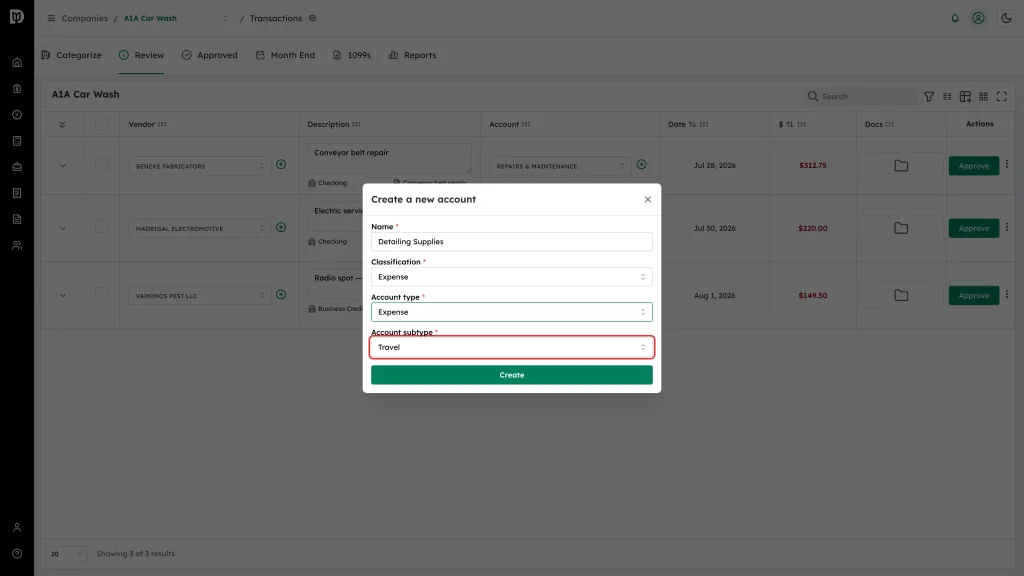
Task: Open the Repairs & Maintenance account dropdown
Action: (560, 167)
